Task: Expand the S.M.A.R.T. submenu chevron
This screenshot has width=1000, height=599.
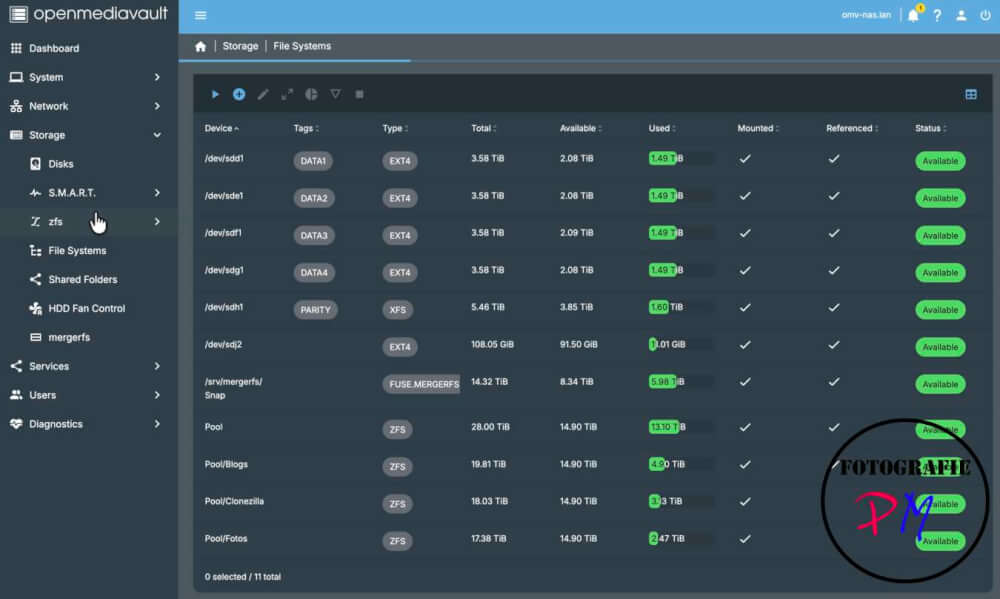Action: [x=157, y=193]
